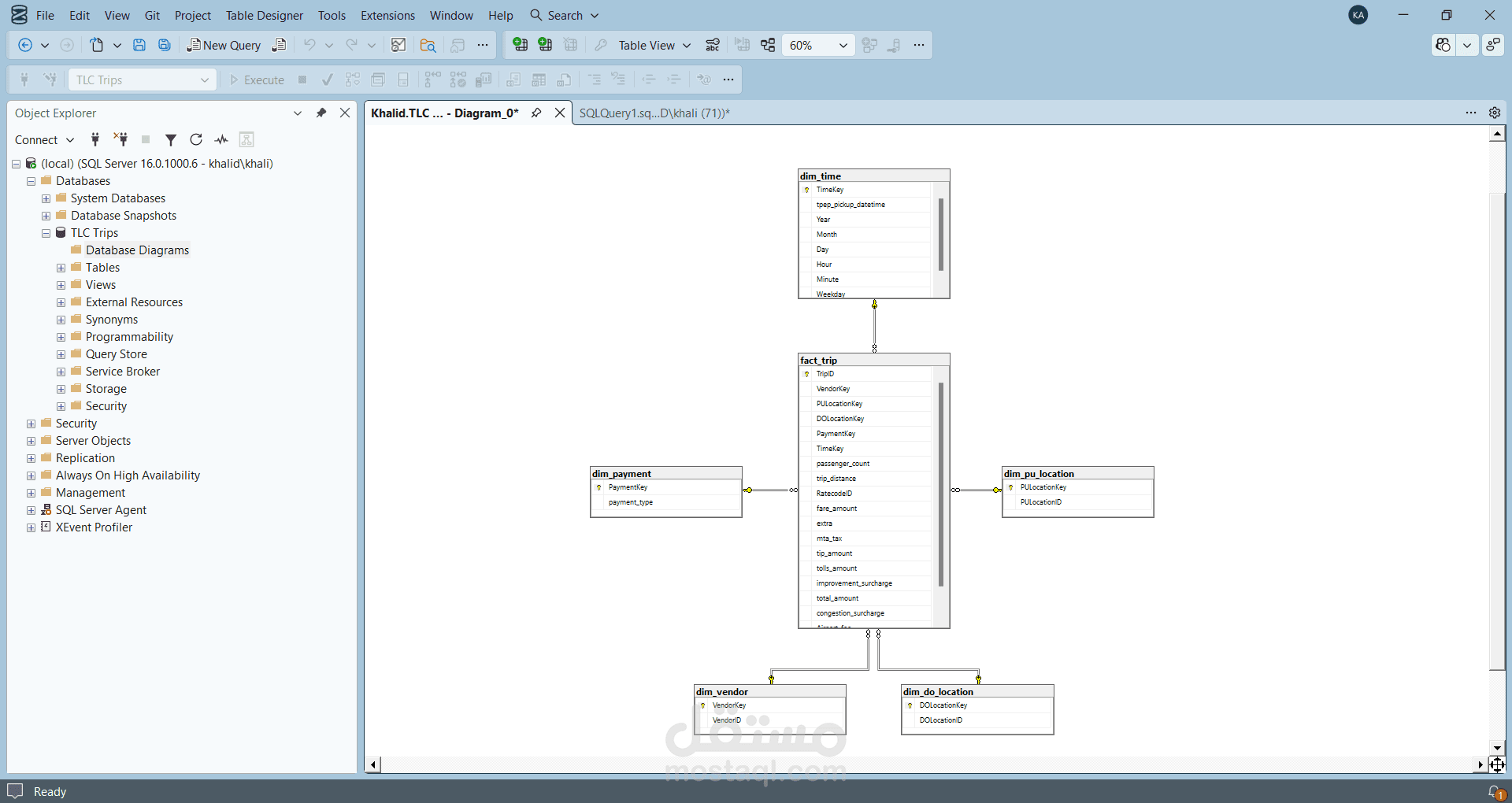
Task: Open the zoom level dropdown showing 60%
Action: click(x=843, y=45)
